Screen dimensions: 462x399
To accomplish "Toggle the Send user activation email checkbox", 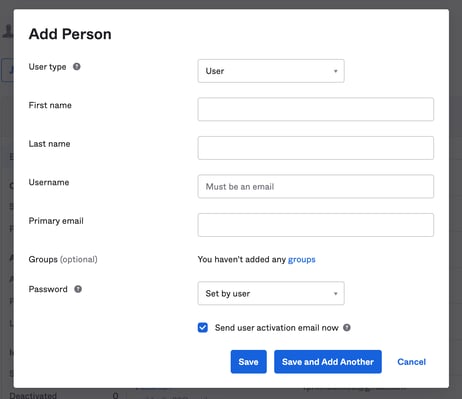I will (203, 327).
